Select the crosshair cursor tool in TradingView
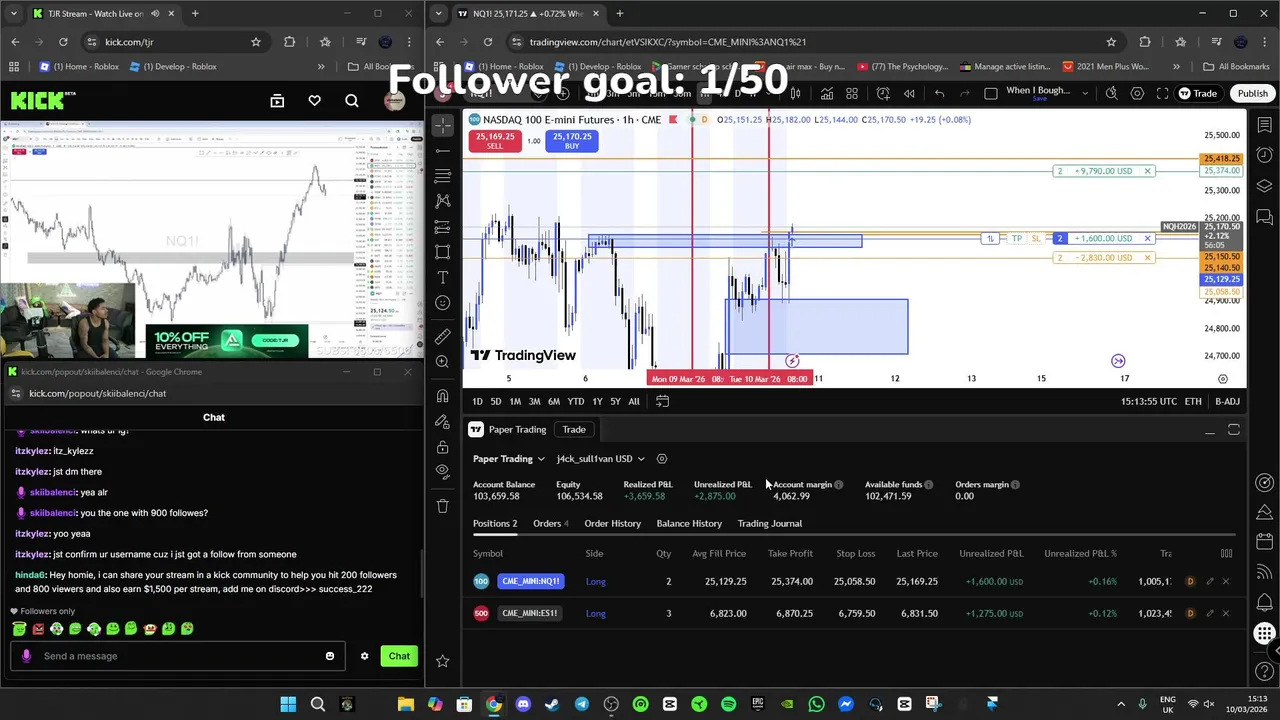The image size is (1280, 720). tap(443, 125)
